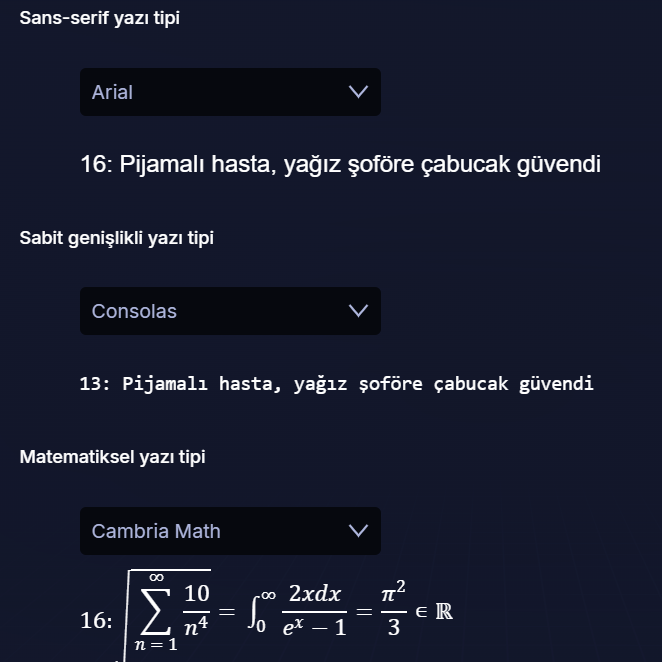Click the Consolas monospace sample sentence
This screenshot has width=662, height=662.
[x=337, y=384]
